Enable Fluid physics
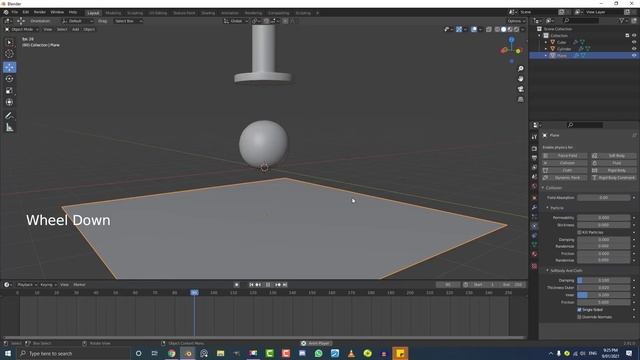This screenshot has width=640, height=360. (613, 163)
